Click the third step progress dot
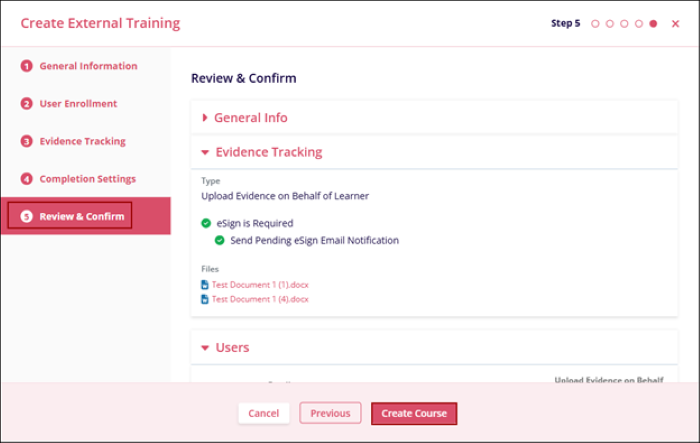Image resolution: width=700 pixels, height=443 pixels. click(x=624, y=23)
